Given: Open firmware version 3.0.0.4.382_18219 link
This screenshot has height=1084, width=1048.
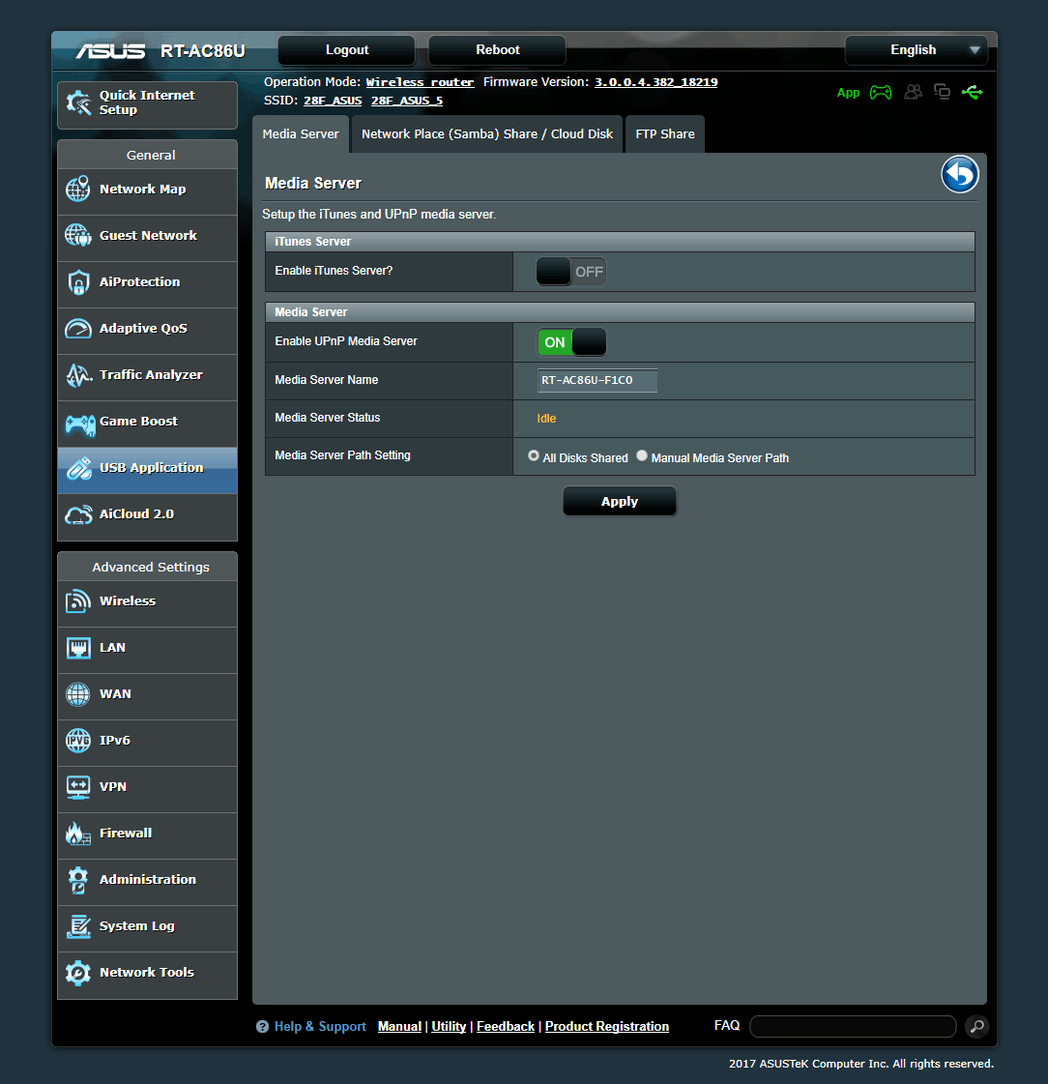Looking at the screenshot, I should coord(656,82).
